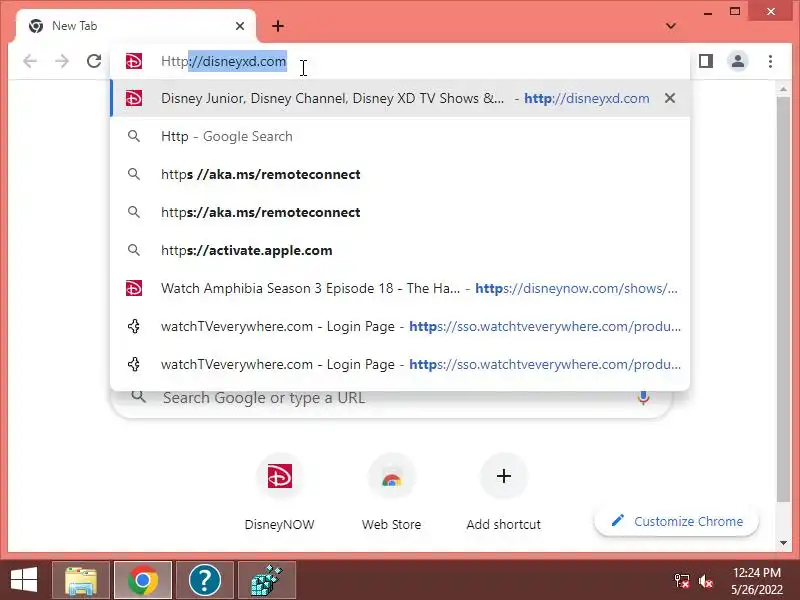The width and height of the screenshot is (800, 600).
Task: Open the Chrome profile avatar menu
Action: [738, 61]
